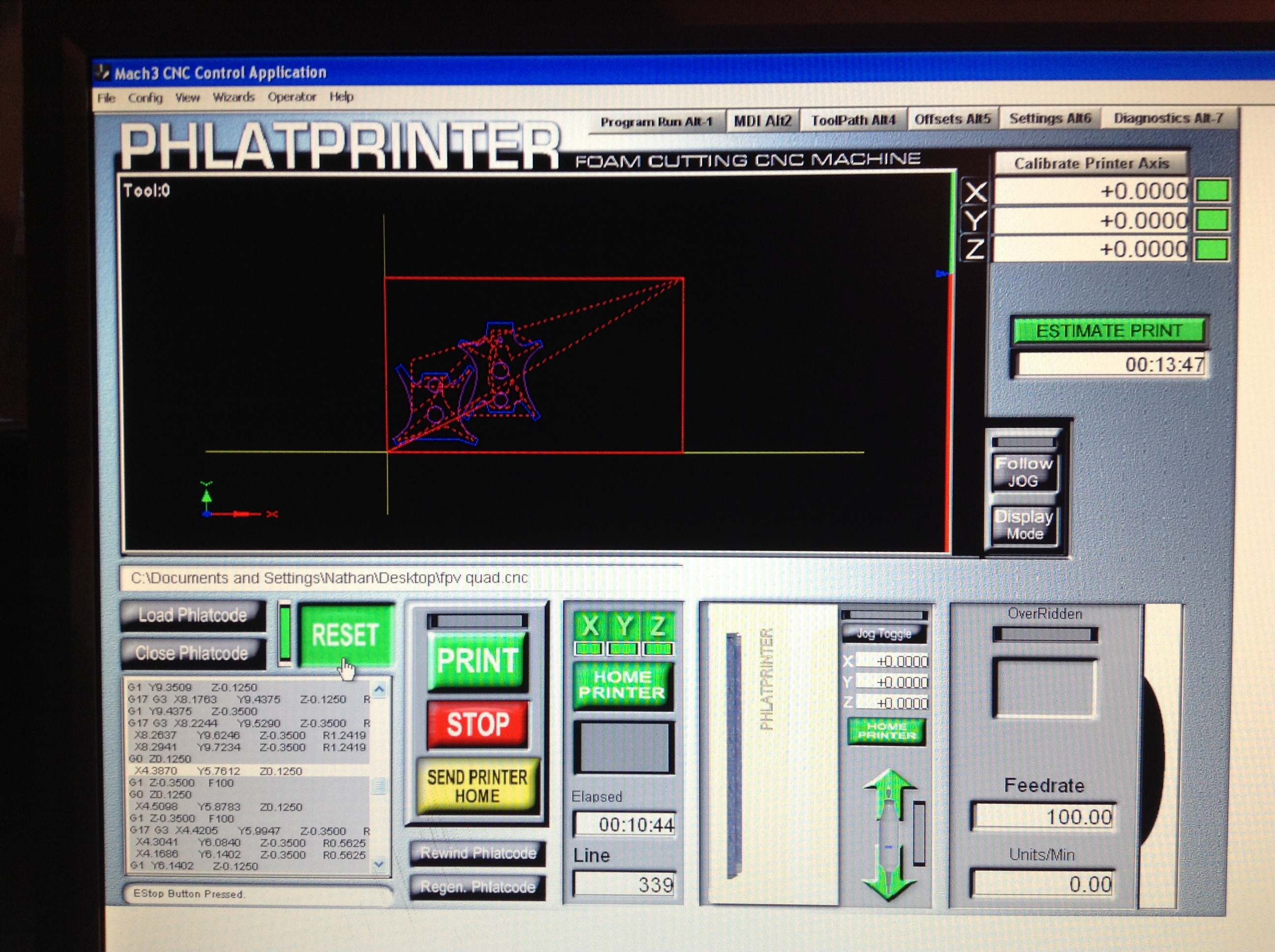Click the red STOP button
This screenshot has height=952, width=1275.
478,724
